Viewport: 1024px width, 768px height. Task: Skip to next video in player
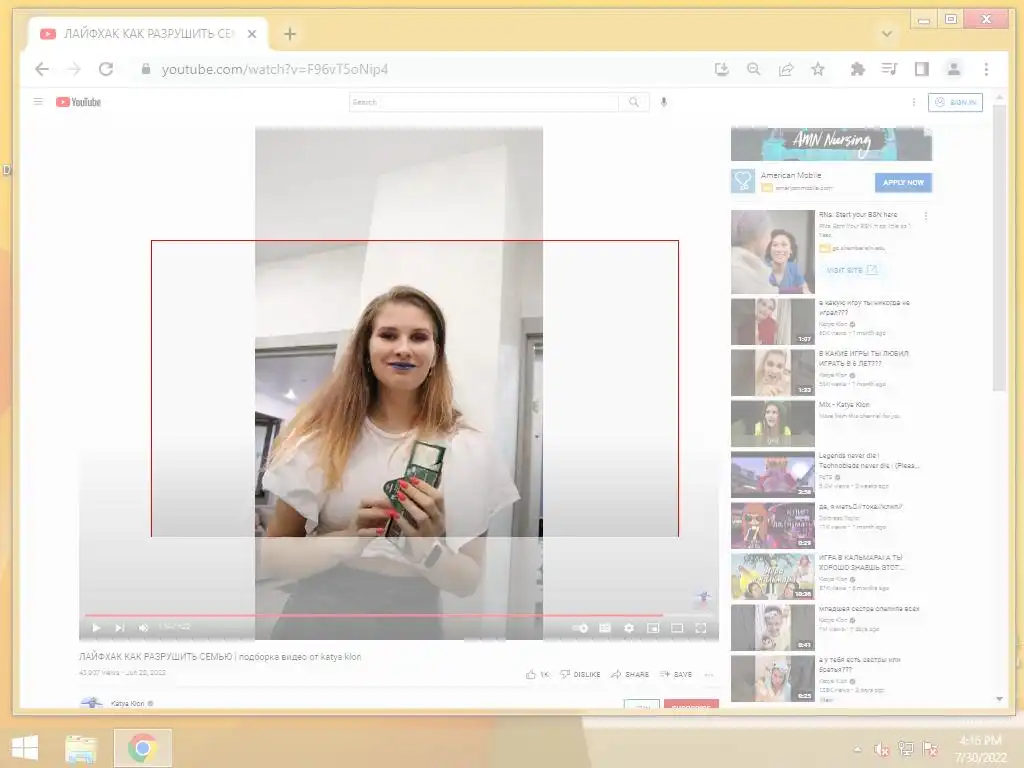pos(120,628)
